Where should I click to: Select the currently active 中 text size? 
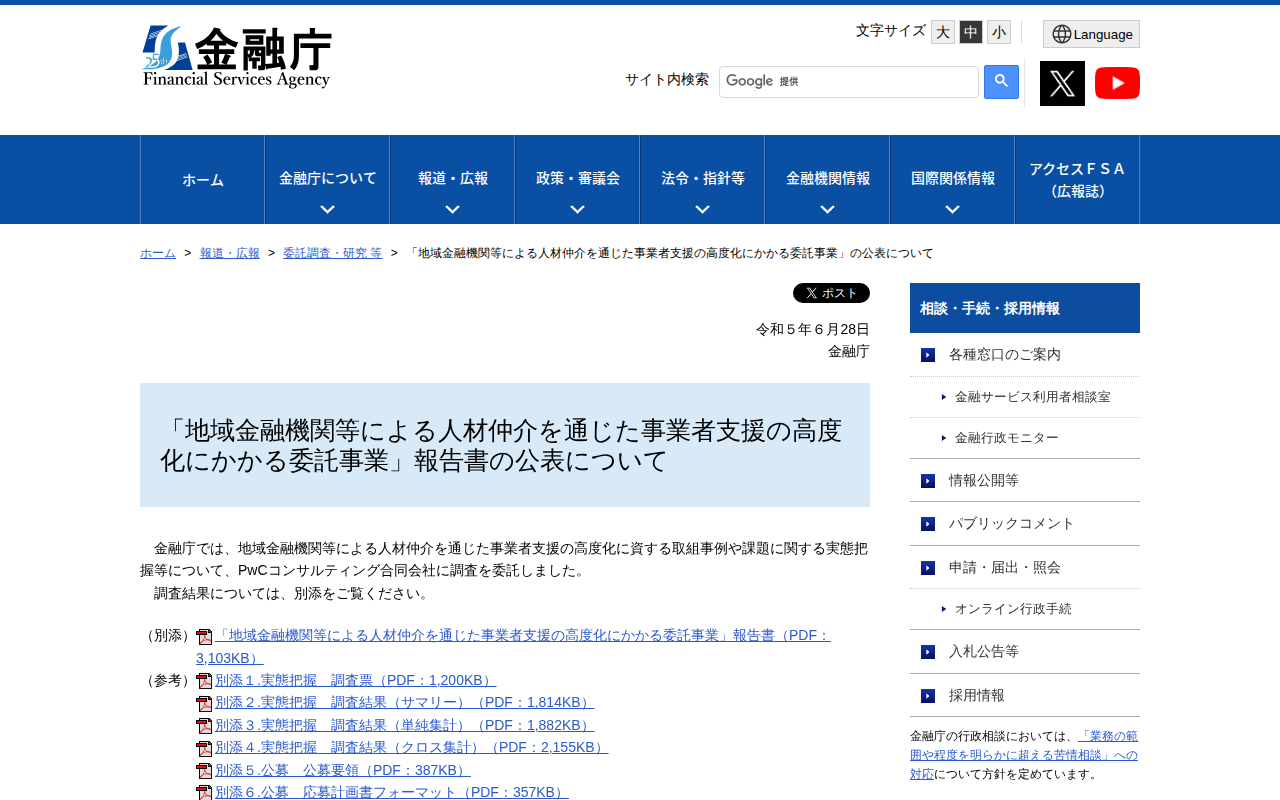coord(970,31)
